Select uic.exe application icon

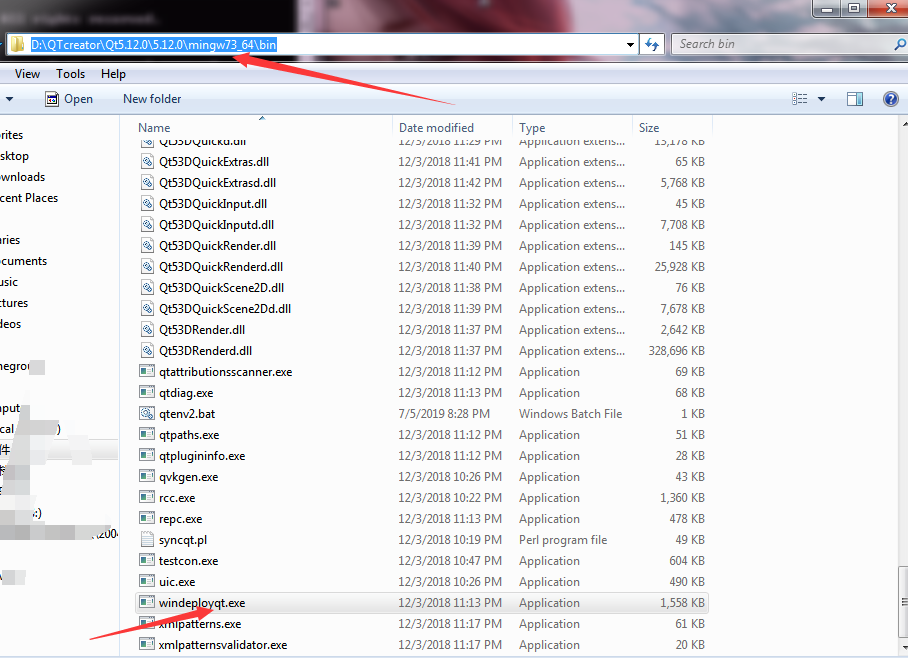147,582
